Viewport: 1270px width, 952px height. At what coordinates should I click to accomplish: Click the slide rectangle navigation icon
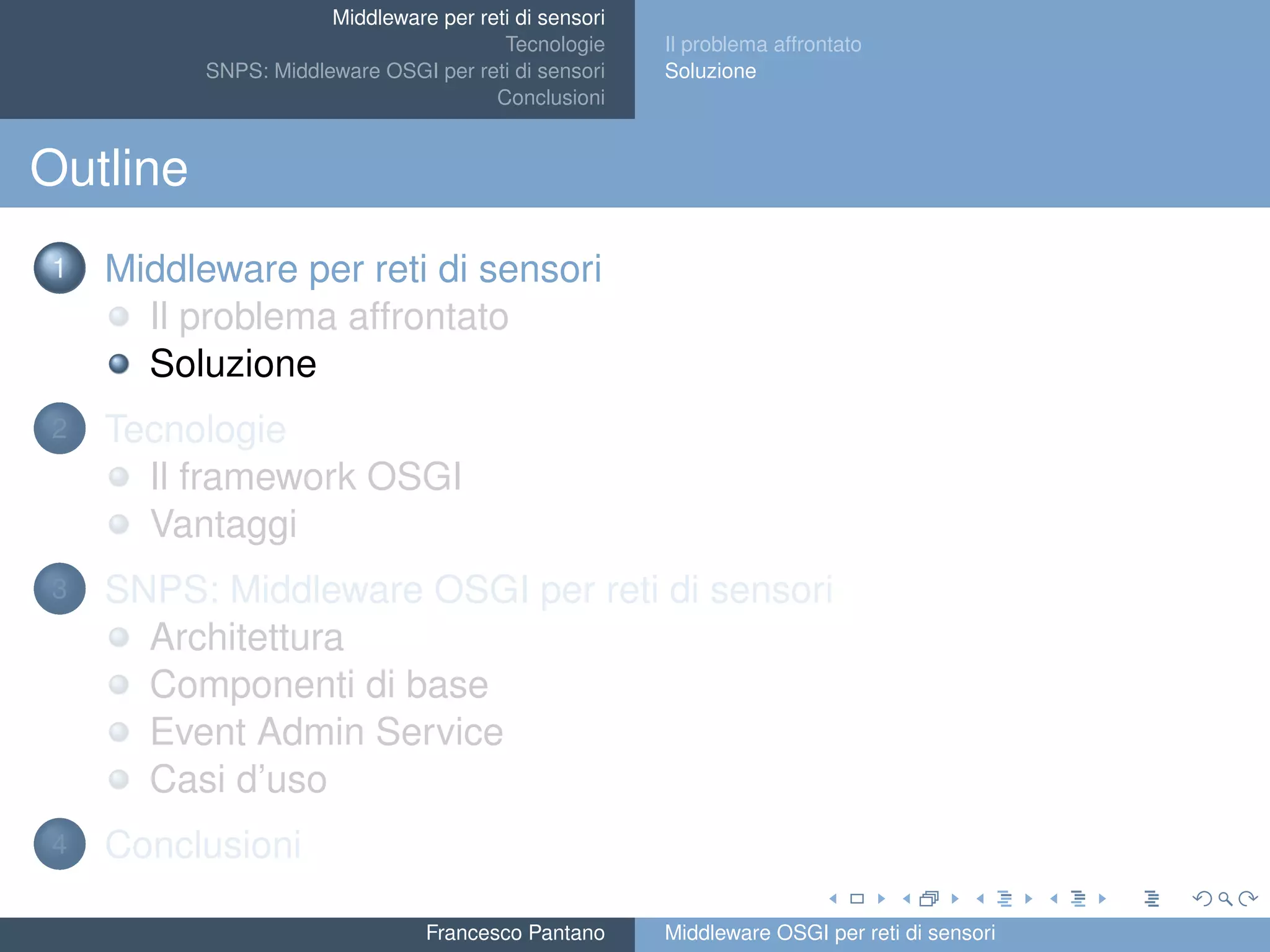857,899
